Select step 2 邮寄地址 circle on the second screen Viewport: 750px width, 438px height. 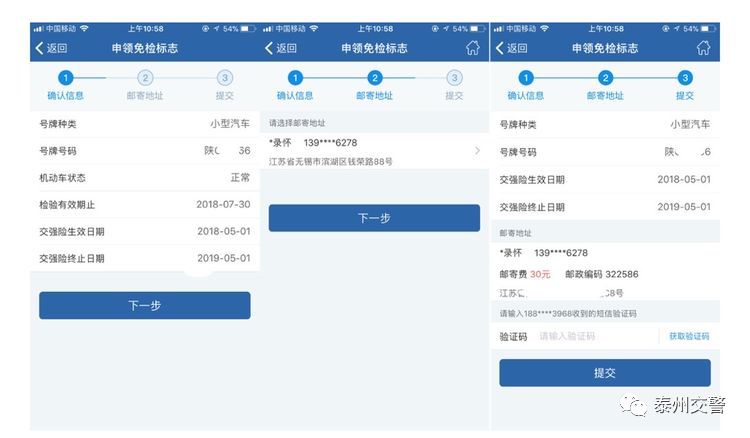375,77
